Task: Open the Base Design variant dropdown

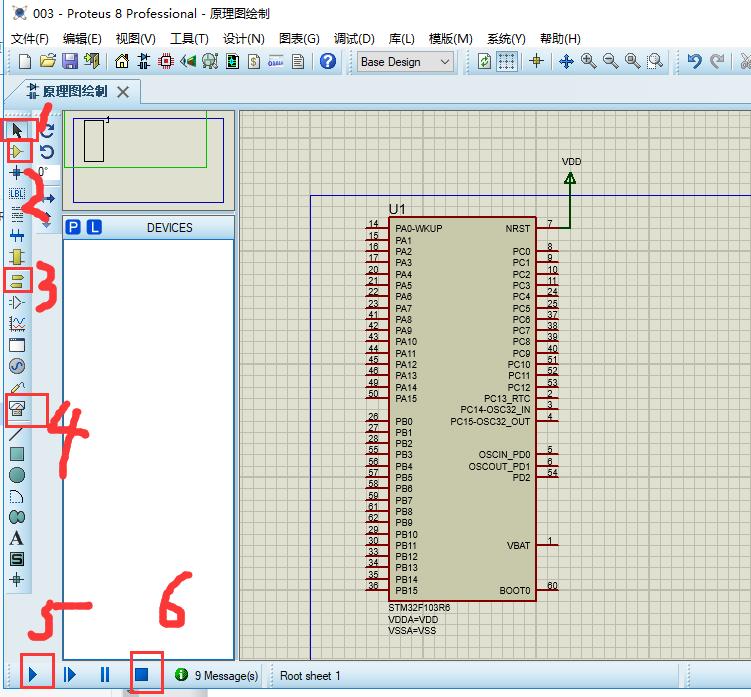Action: point(405,62)
